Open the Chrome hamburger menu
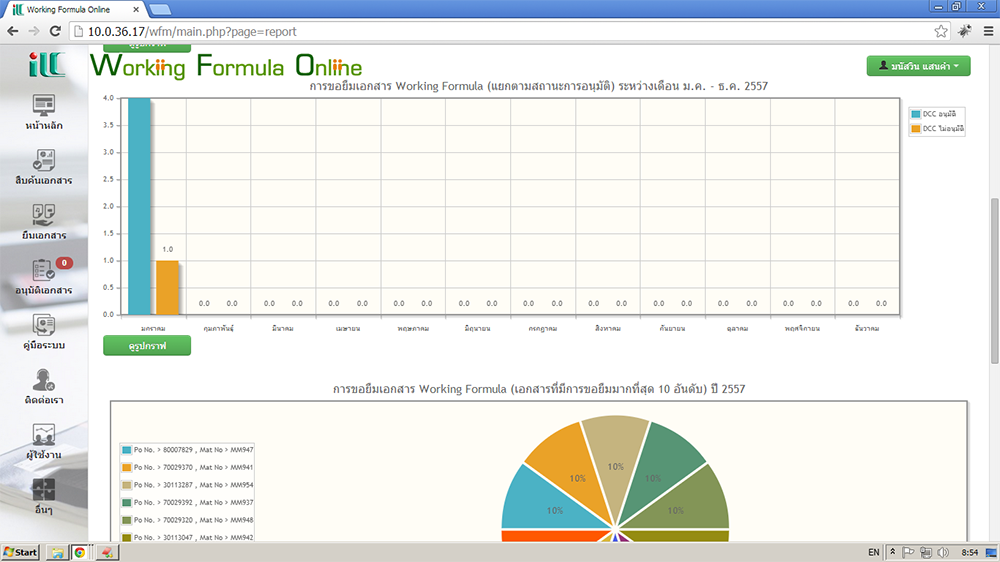The image size is (1000, 562). tap(989, 31)
